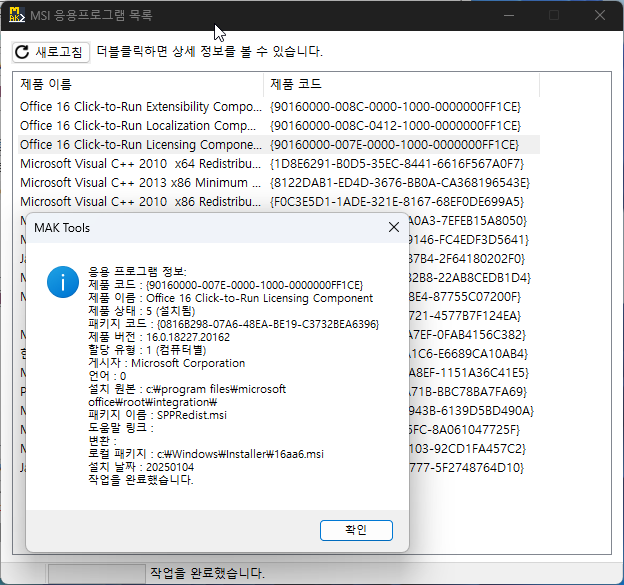Click the 패키지 이름 SPPRedist.msi line
The height and width of the screenshot is (585, 624).
click(158, 415)
